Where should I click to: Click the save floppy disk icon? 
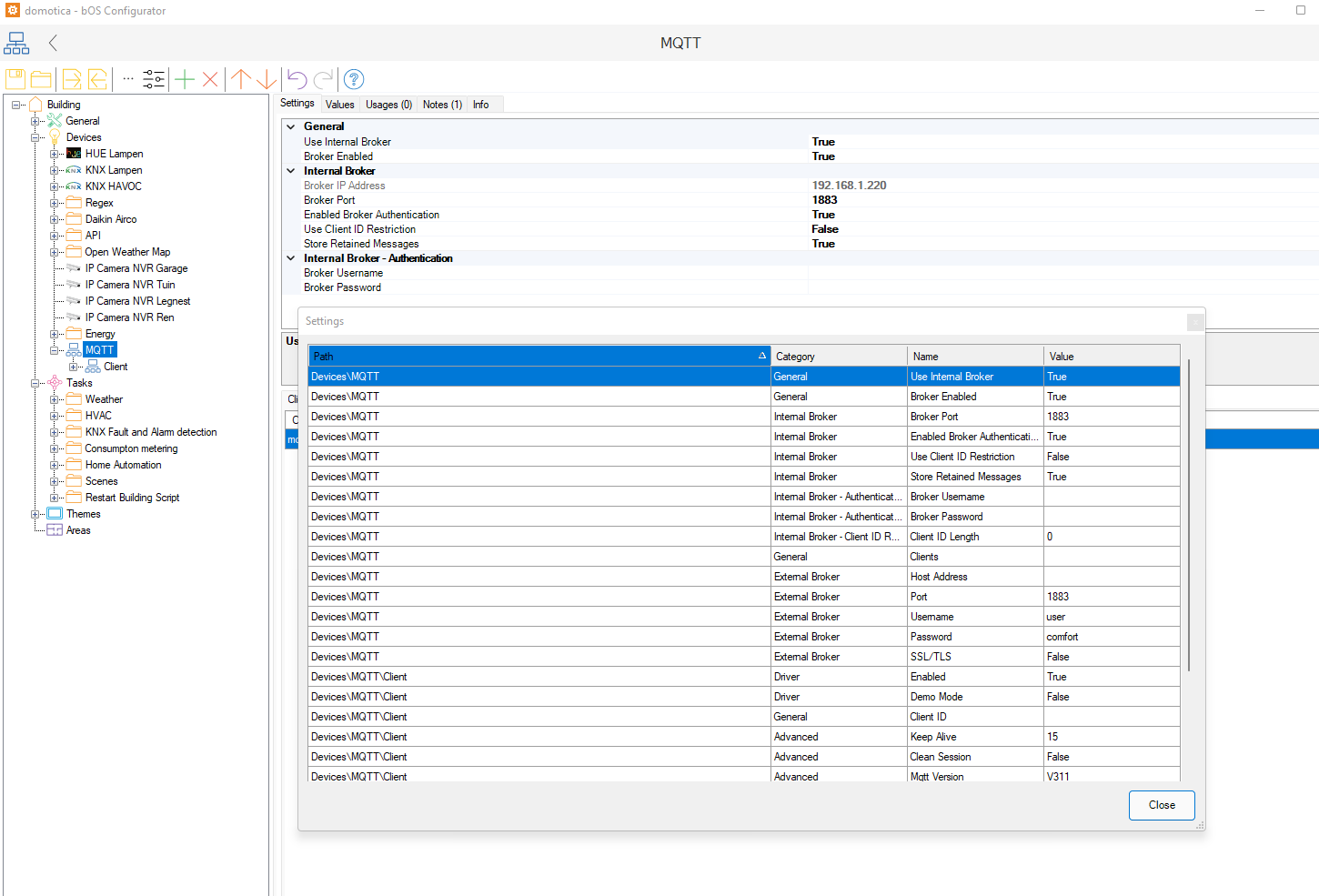pyautogui.click(x=15, y=79)
